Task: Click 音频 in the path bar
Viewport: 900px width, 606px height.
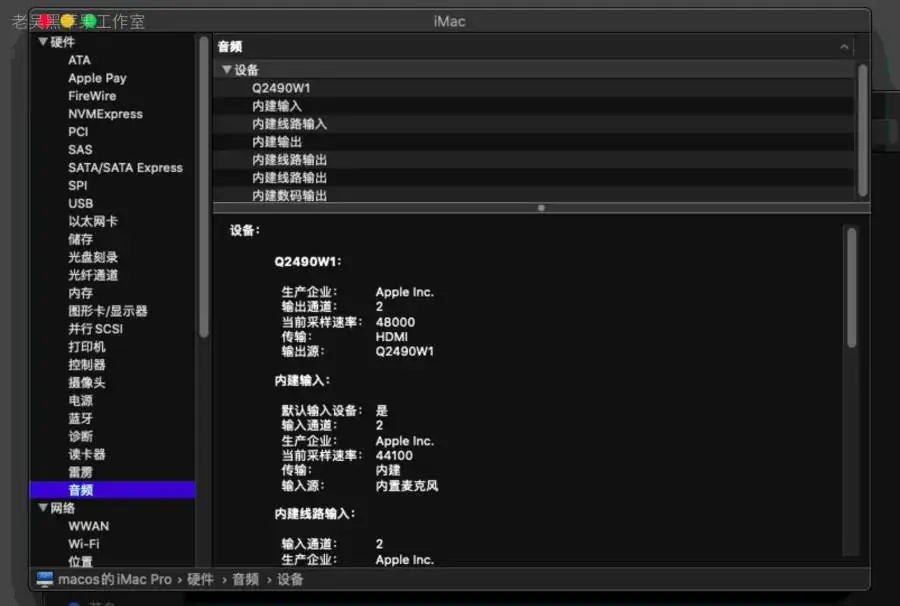Action: pos(246,579)
